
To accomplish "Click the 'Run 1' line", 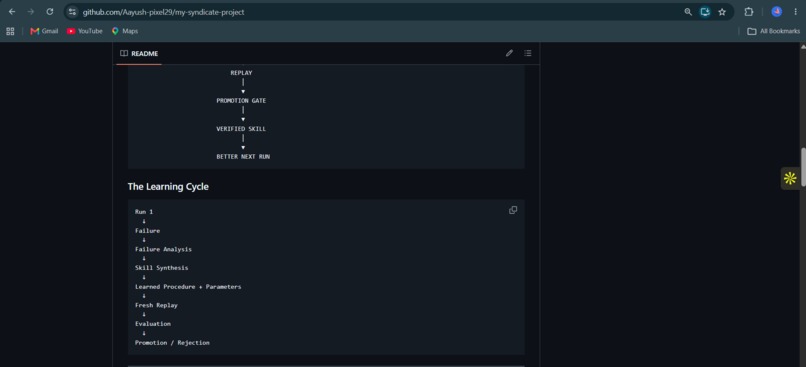I will [x=144, y=212].
